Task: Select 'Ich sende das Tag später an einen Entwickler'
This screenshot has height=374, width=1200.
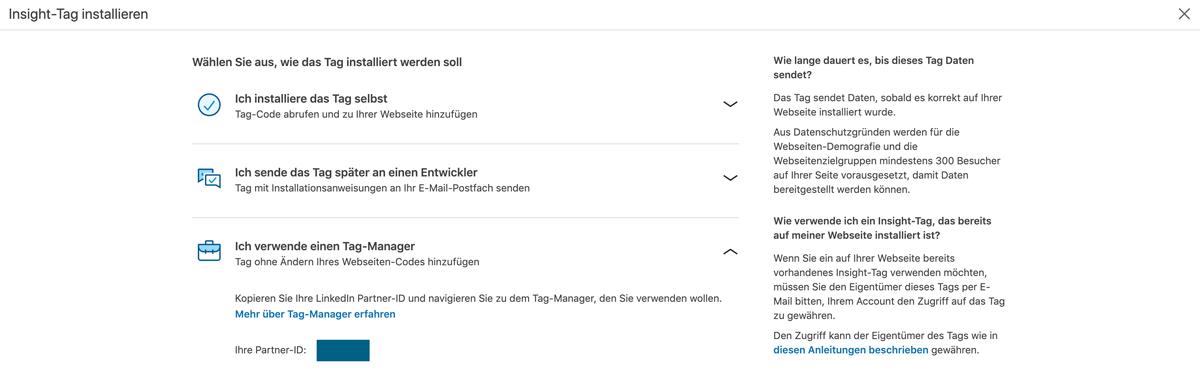Action: pos(356,173)
